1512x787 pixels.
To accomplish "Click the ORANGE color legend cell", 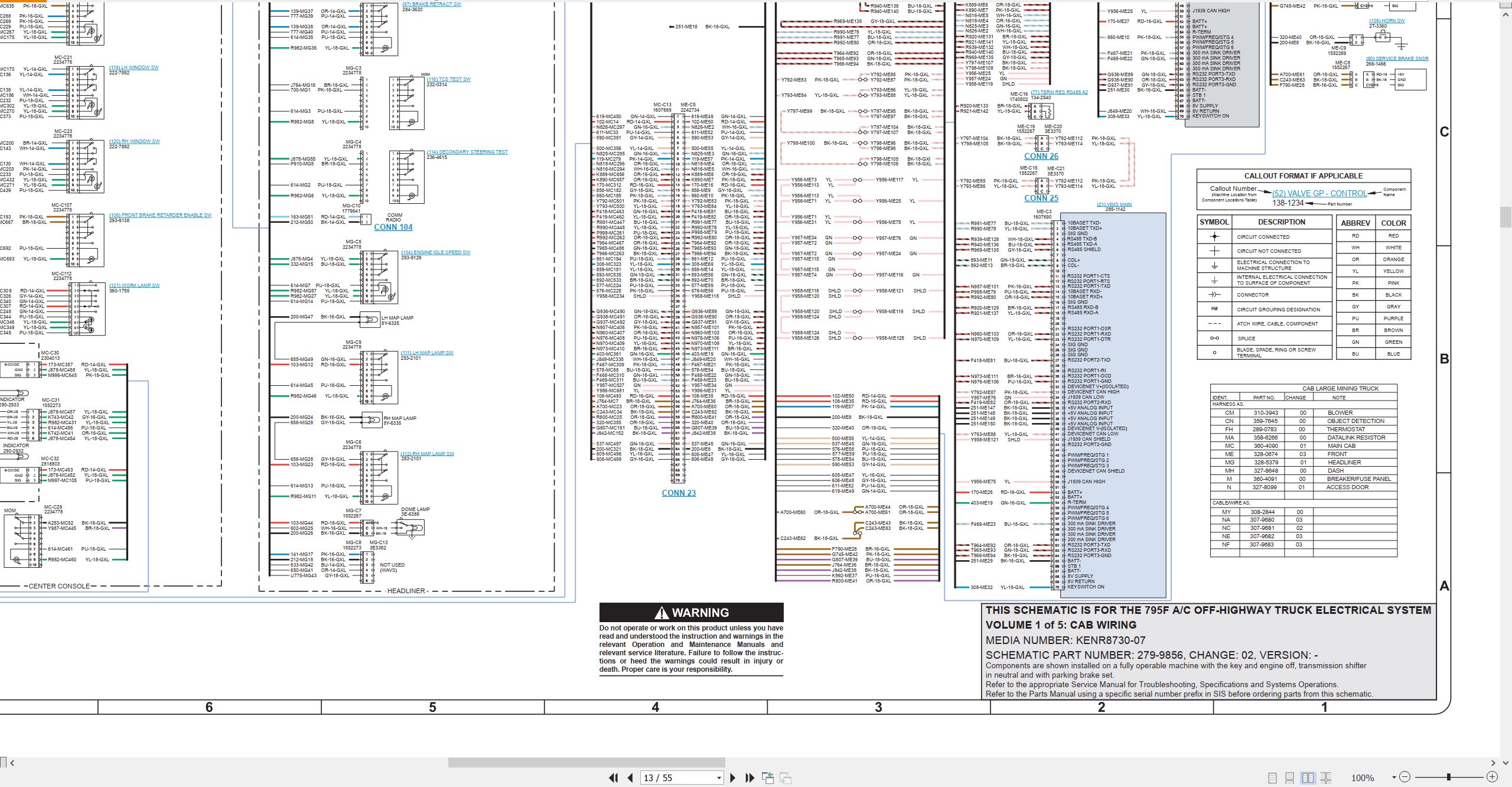I will (1393, 259).
